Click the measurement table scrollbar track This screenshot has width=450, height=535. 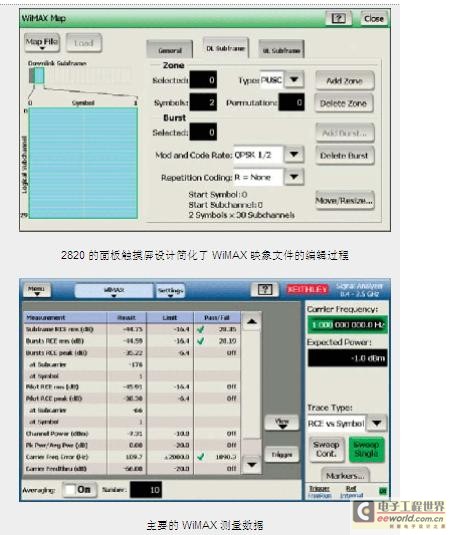252,385
